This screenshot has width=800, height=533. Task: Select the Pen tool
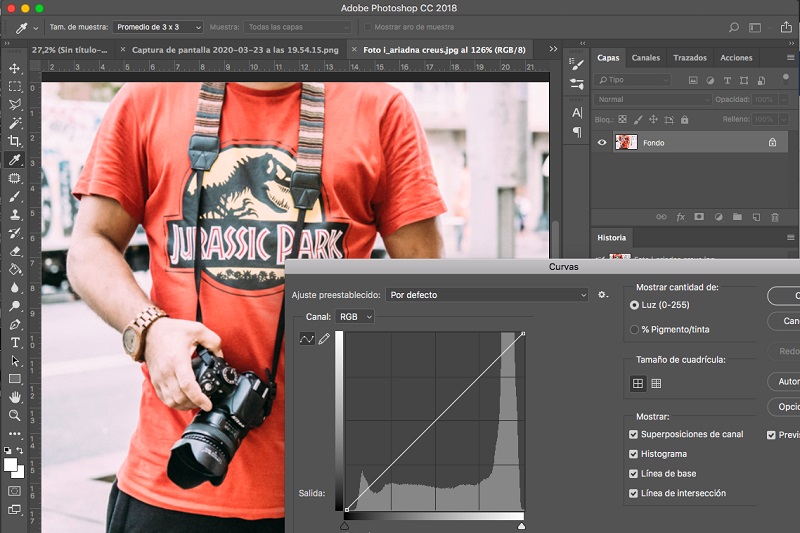coord(15,324)
